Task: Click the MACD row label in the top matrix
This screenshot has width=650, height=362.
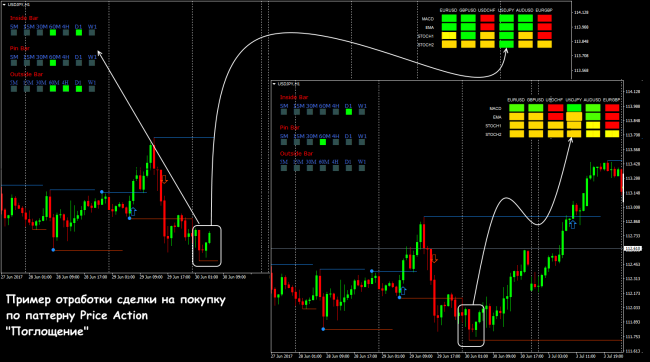Action: (x=428, y=19)
